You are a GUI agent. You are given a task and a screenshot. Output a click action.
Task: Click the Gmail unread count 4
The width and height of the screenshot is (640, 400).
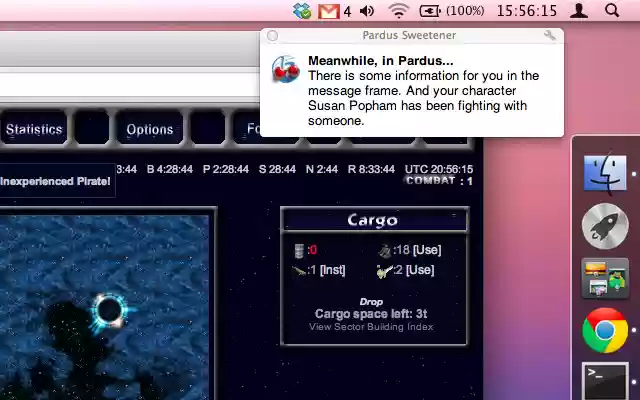pyautogui.click(x=347, y=11)
